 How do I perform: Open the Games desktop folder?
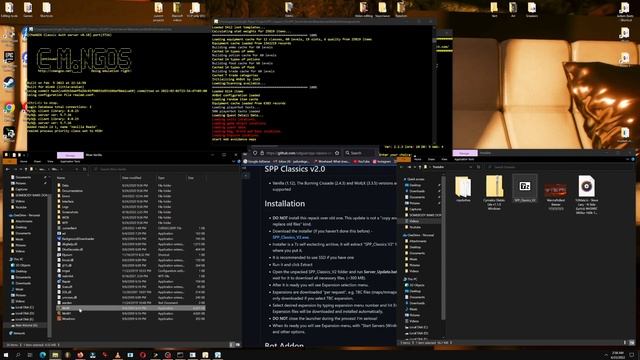(x=28, y=9)
